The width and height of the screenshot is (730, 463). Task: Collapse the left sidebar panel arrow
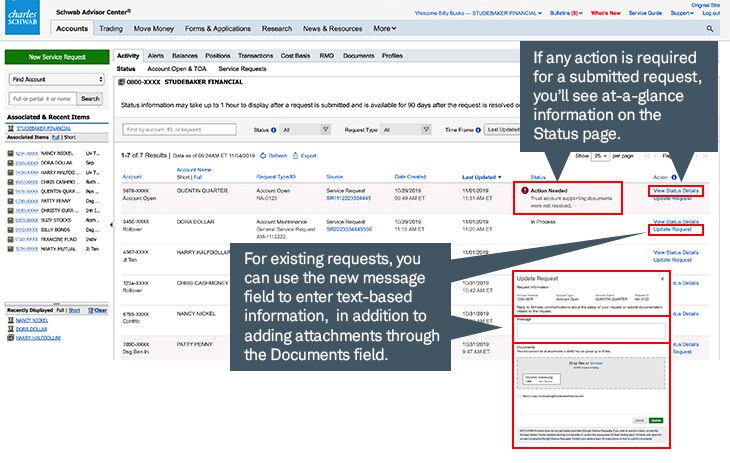tap(111, 225)
